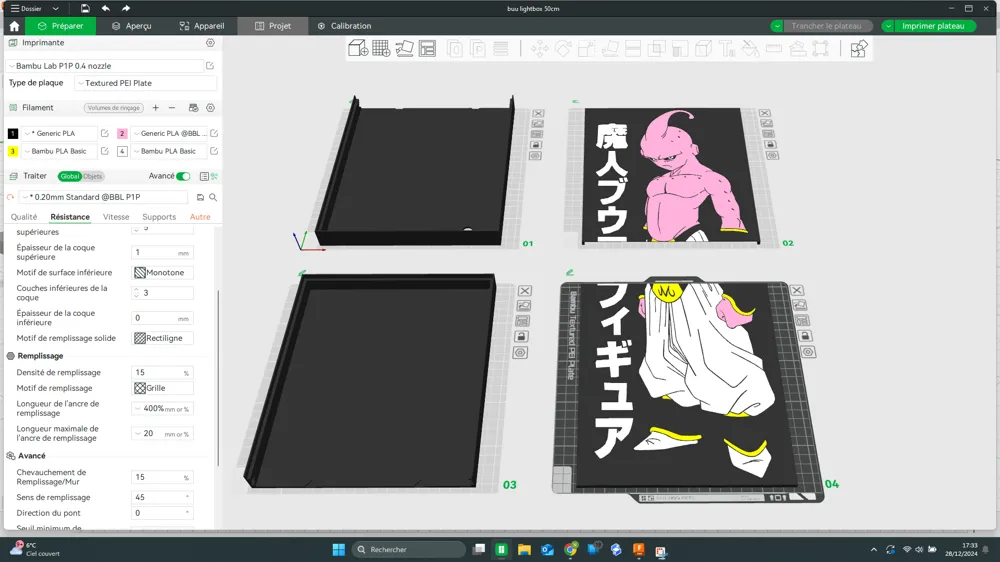Open Motif de remplissage Grille dropdown
Screen dimensions: 1000x562
click(x=162, y=388)
